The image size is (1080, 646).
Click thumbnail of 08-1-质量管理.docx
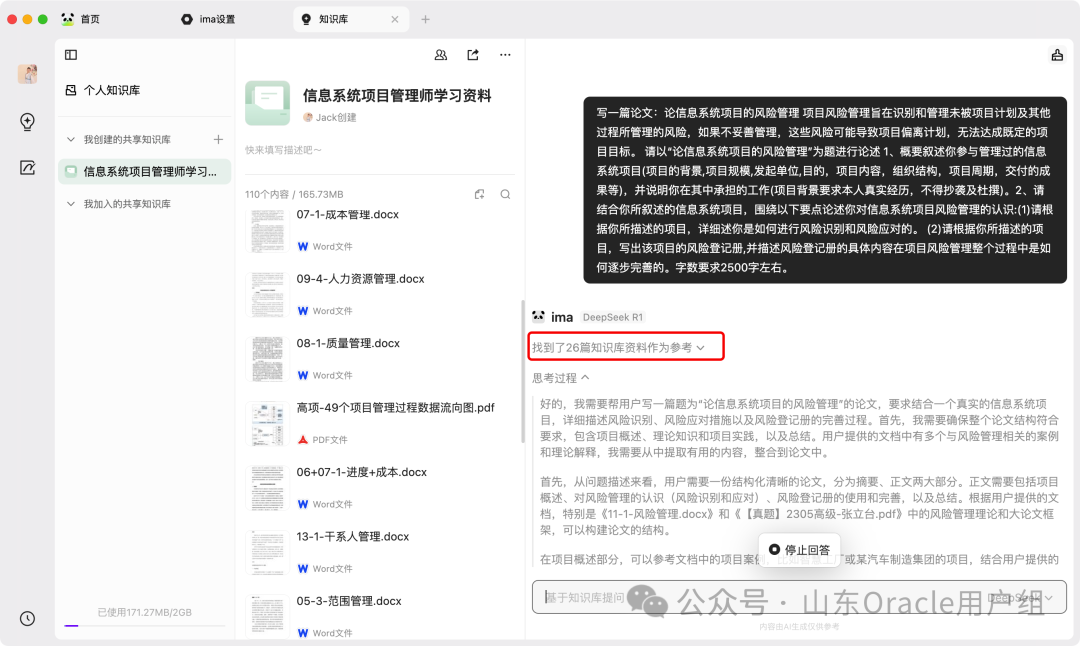(267, 360)
